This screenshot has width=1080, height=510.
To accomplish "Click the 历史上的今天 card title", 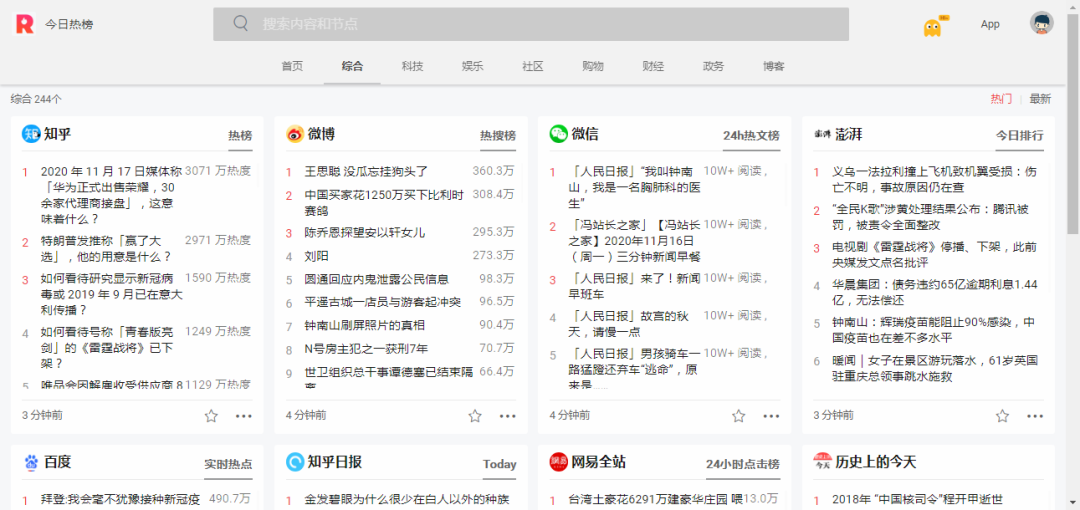I will point(876,462).
